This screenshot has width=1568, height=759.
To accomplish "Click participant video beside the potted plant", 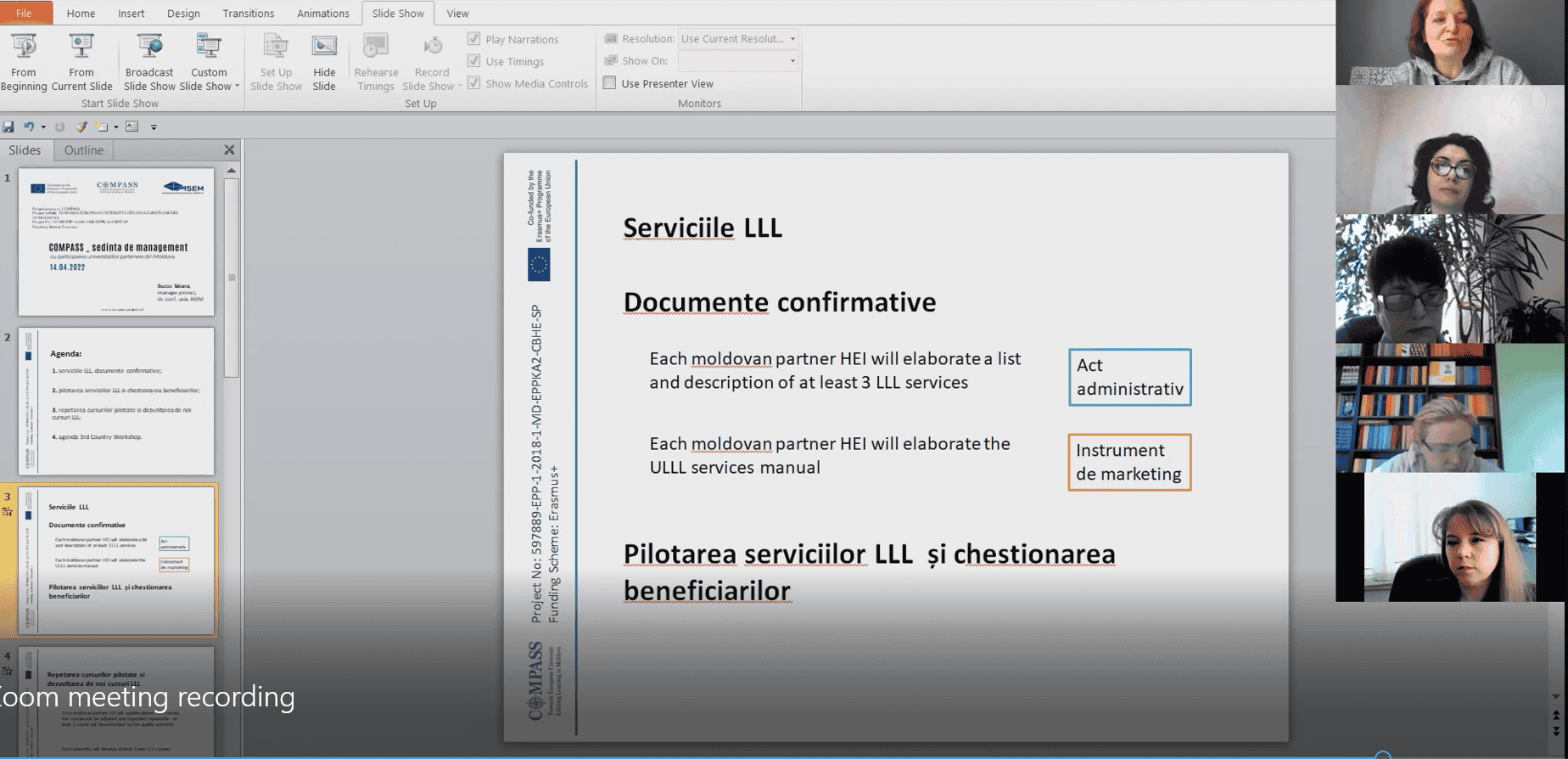I will tap(1450, 278).
